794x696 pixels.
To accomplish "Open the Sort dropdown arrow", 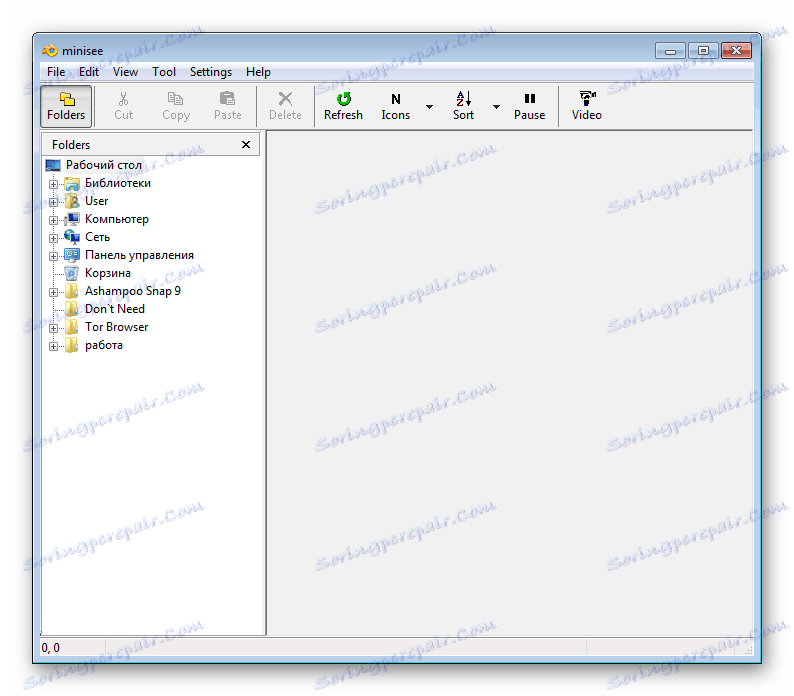I will click(496, 106).
